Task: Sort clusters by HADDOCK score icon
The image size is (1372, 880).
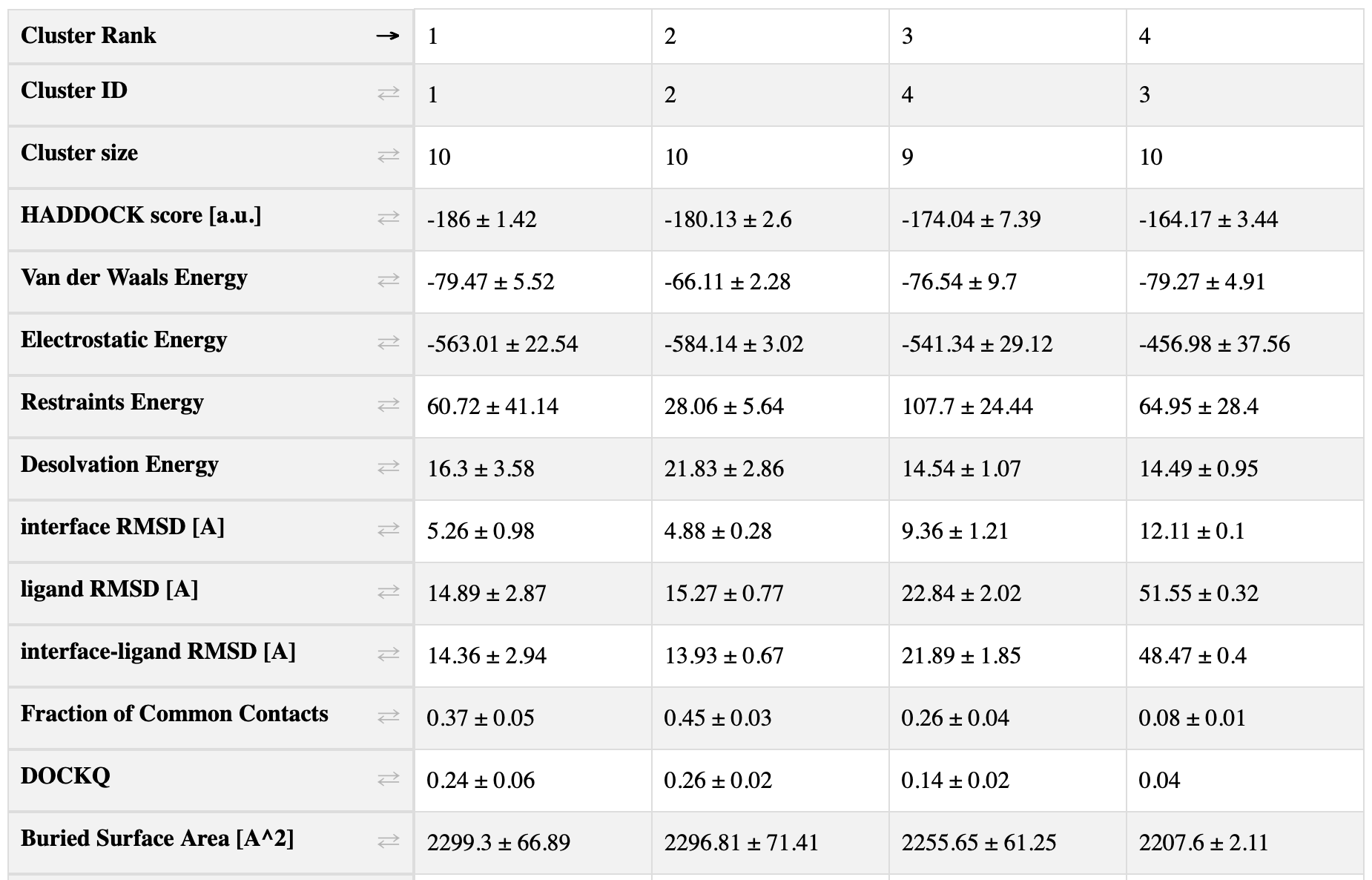Action: coord(388,218)
